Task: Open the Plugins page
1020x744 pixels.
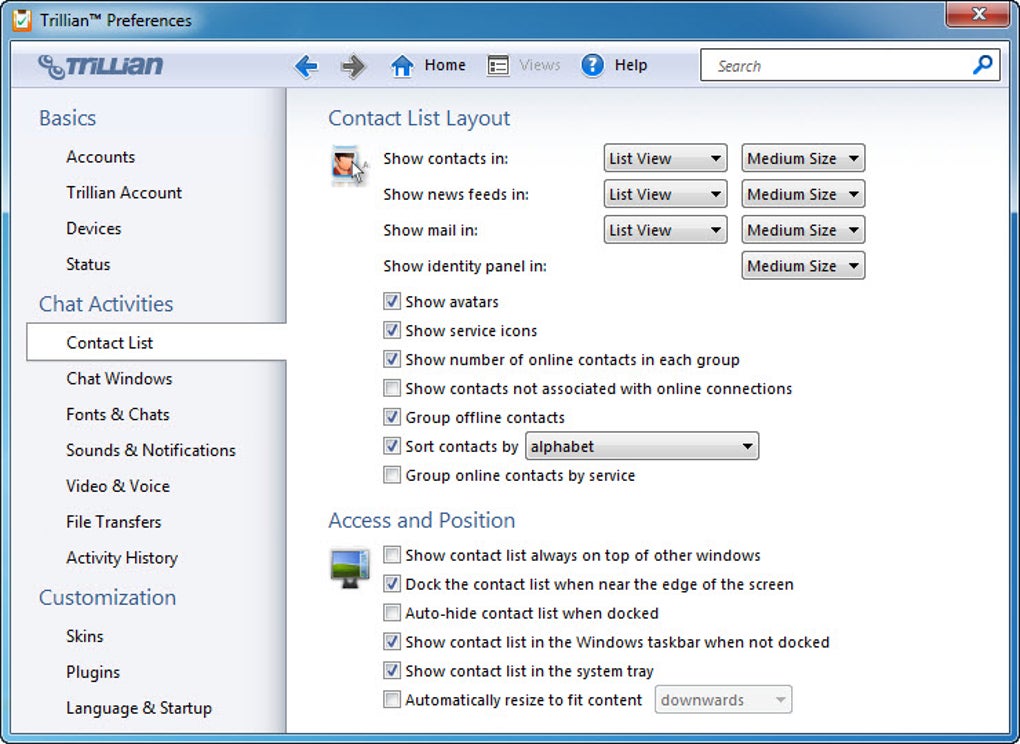Action: (93, 672)
